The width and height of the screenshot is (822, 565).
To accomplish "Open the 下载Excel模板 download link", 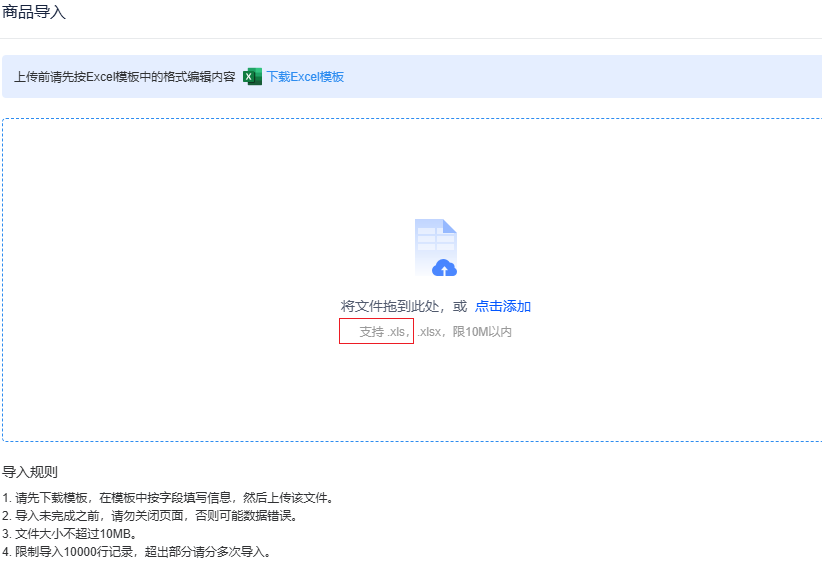I will 305,77.
